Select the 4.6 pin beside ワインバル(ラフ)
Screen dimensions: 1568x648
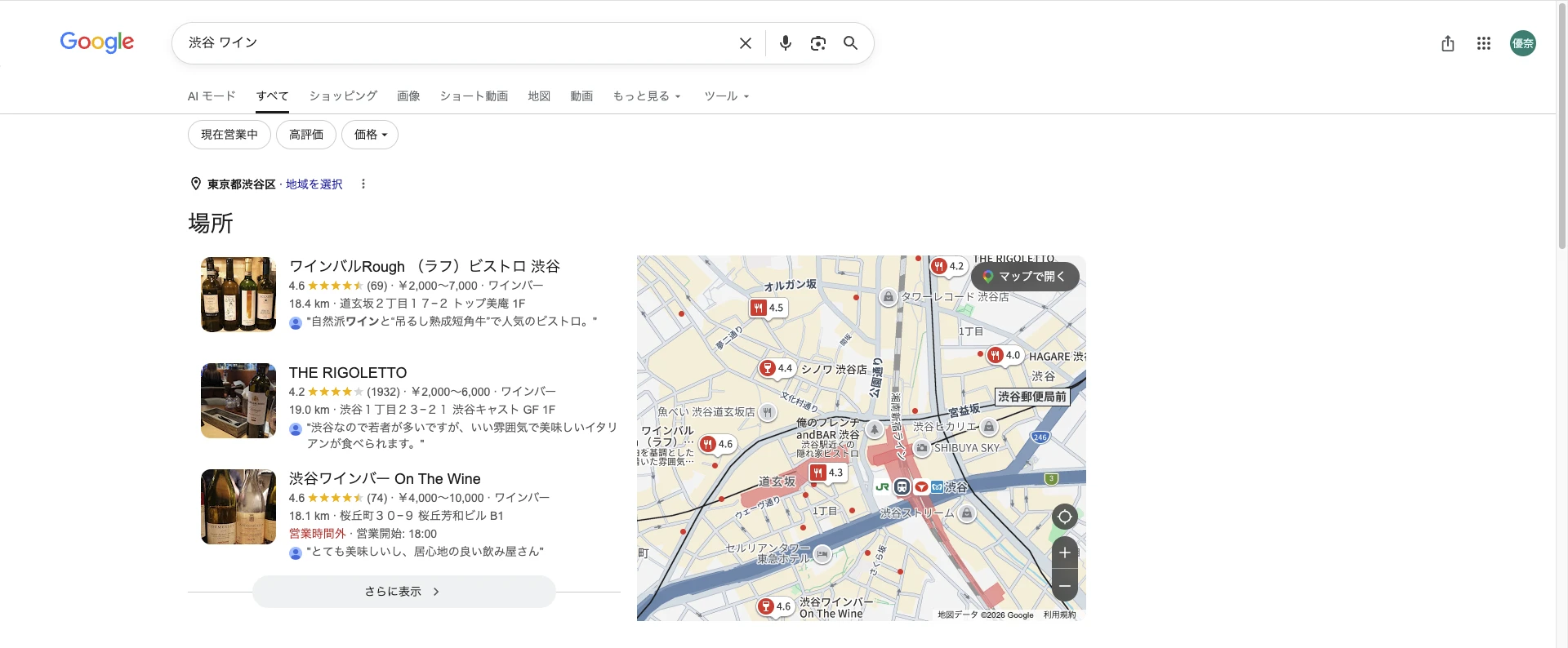coord(717,444)
